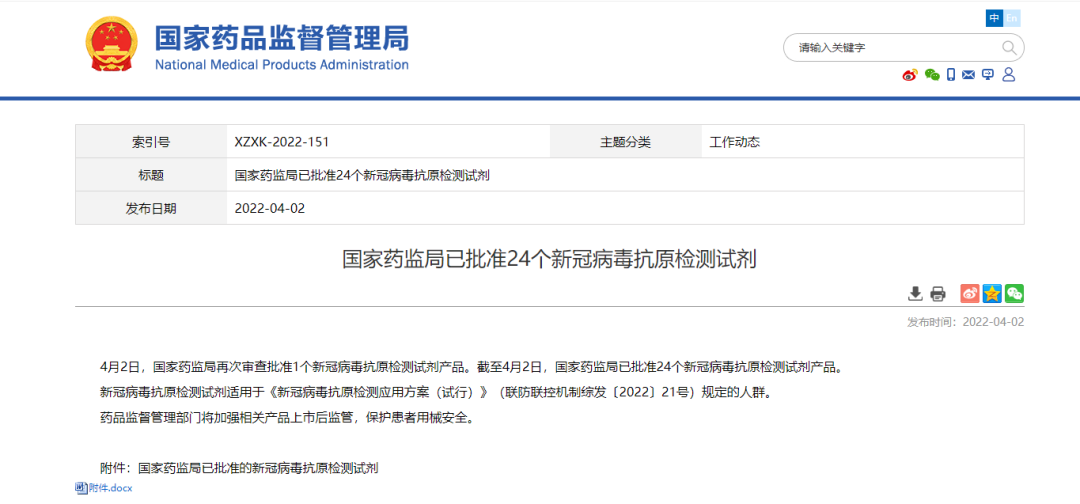The height and width of the screenshot is (504, 1080).
Task: Click the 国家药品监督管理局 site title
Action: click(x=281, y=40)
